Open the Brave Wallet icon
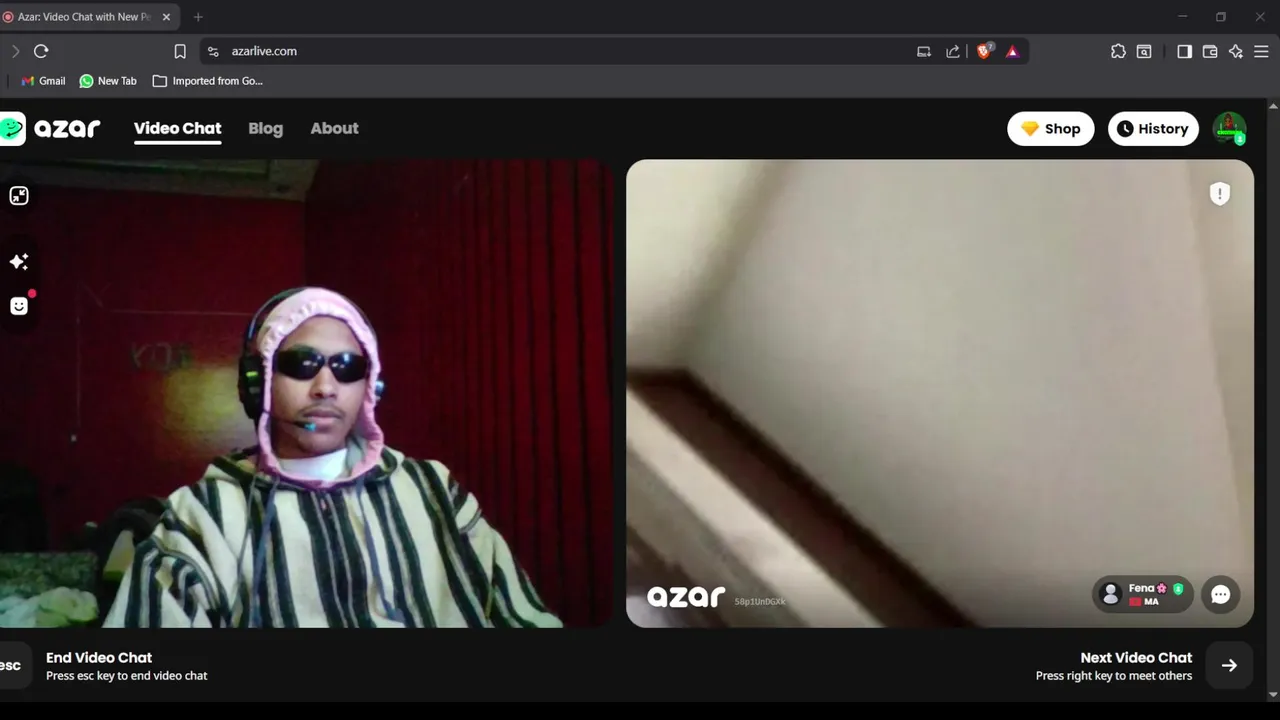The width and height of the screenshot is (1280, 720). coord(1210,51)
